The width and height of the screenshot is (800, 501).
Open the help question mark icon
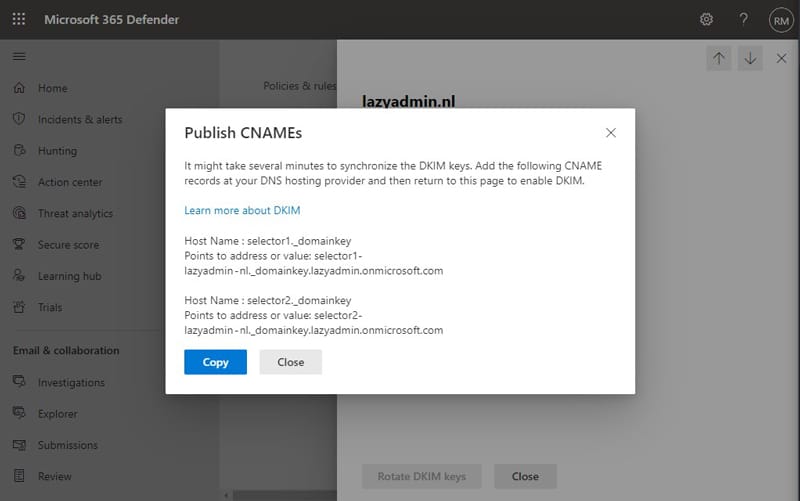(744, 19)
